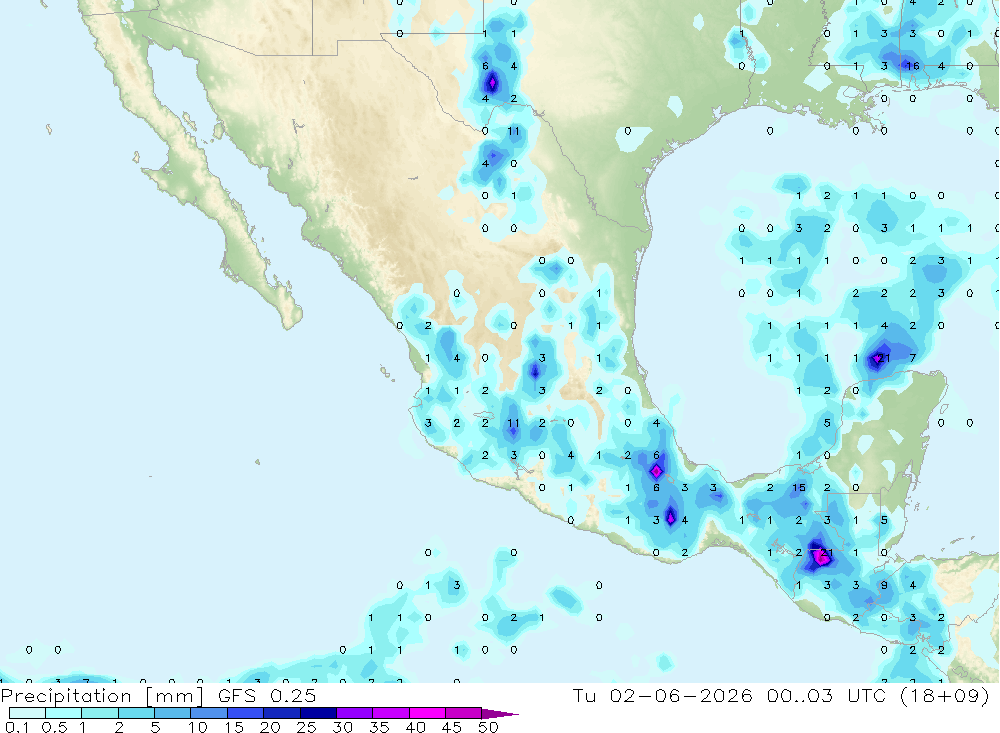
Task: Select the 2–5 mm legend color swatch
Action: click(x=136, y=713)
